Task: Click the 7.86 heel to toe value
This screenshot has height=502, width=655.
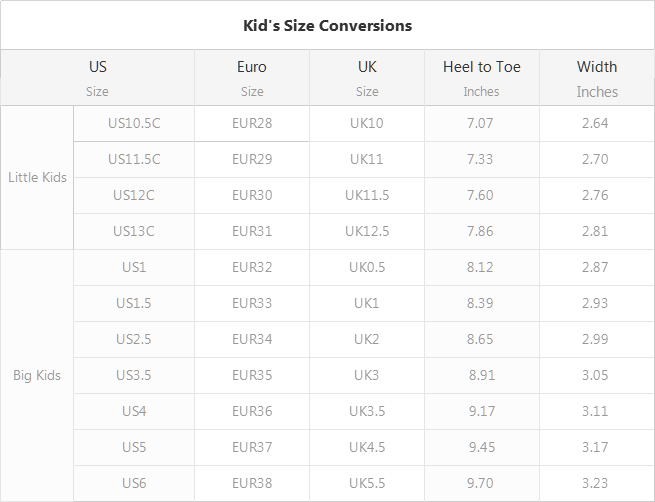Action: (482, 231)
